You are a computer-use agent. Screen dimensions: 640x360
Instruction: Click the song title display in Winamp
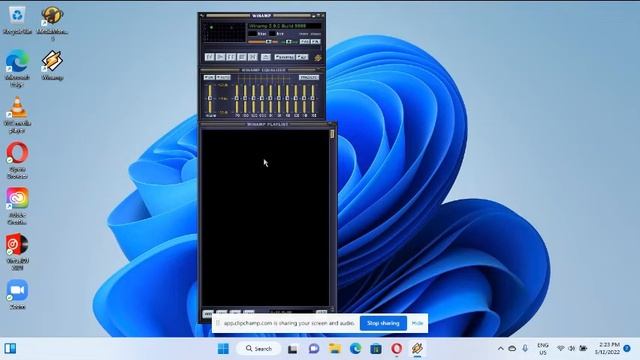284,26
